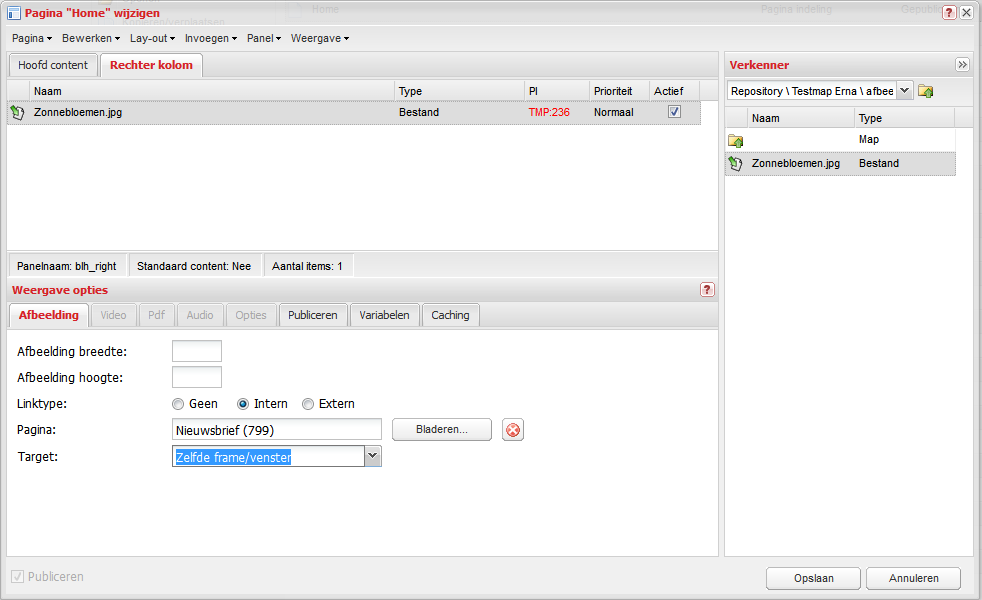
Task: Select the Afbeelding tab
Action: click(49, 315)
